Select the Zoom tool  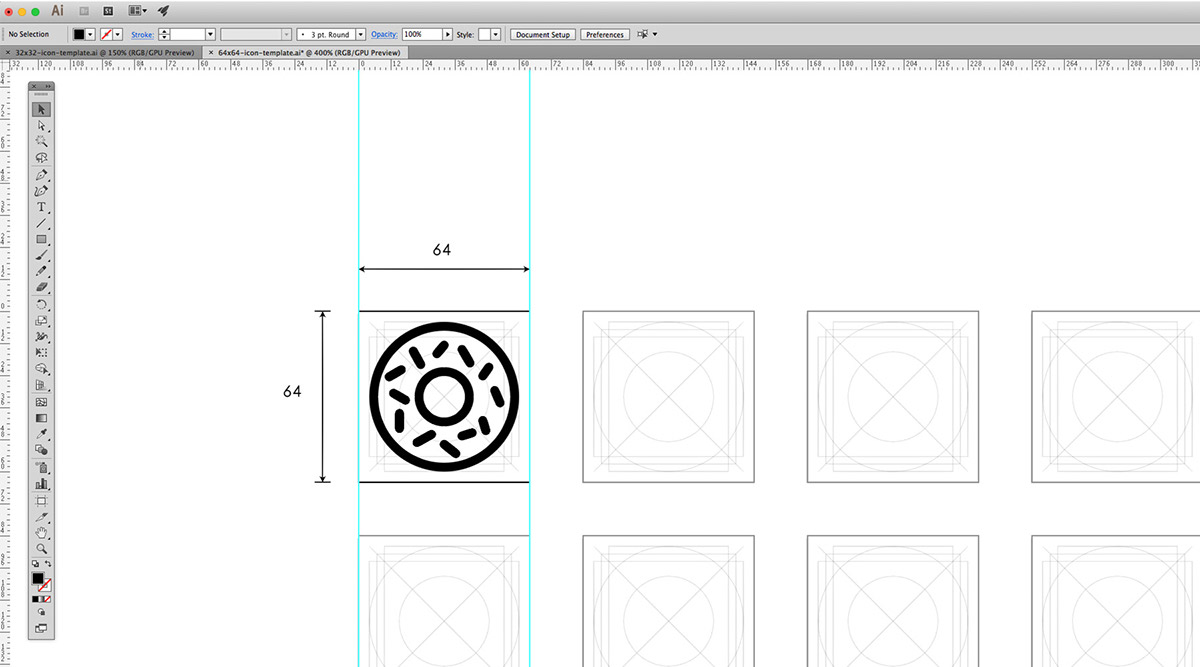tap(41, 548)
